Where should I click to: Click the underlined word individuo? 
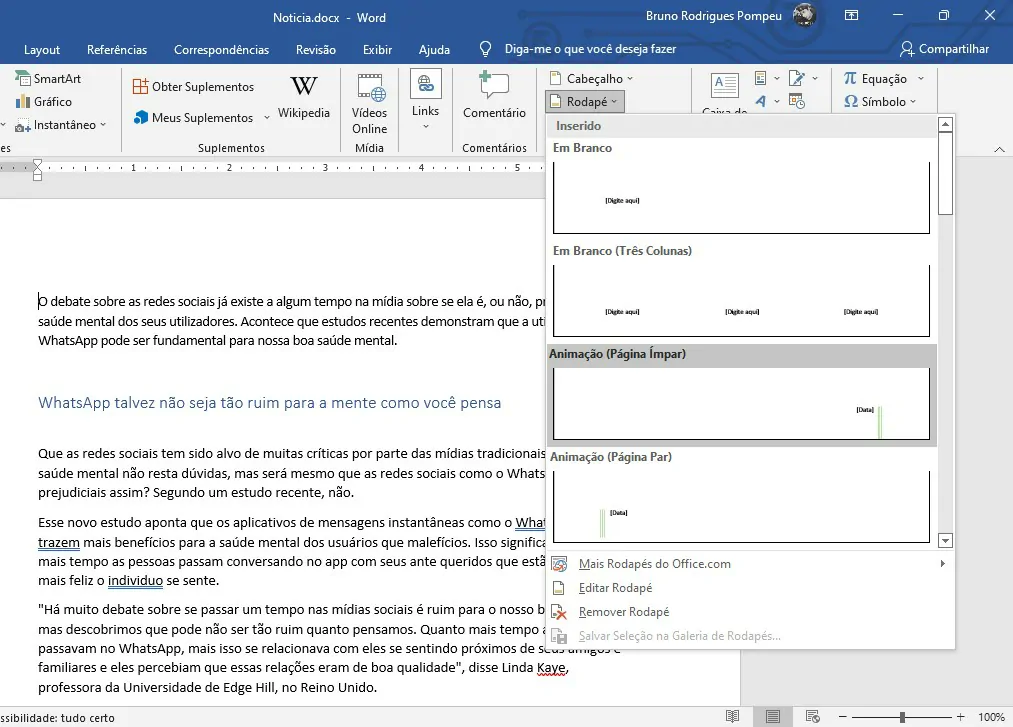pos(135,580)
